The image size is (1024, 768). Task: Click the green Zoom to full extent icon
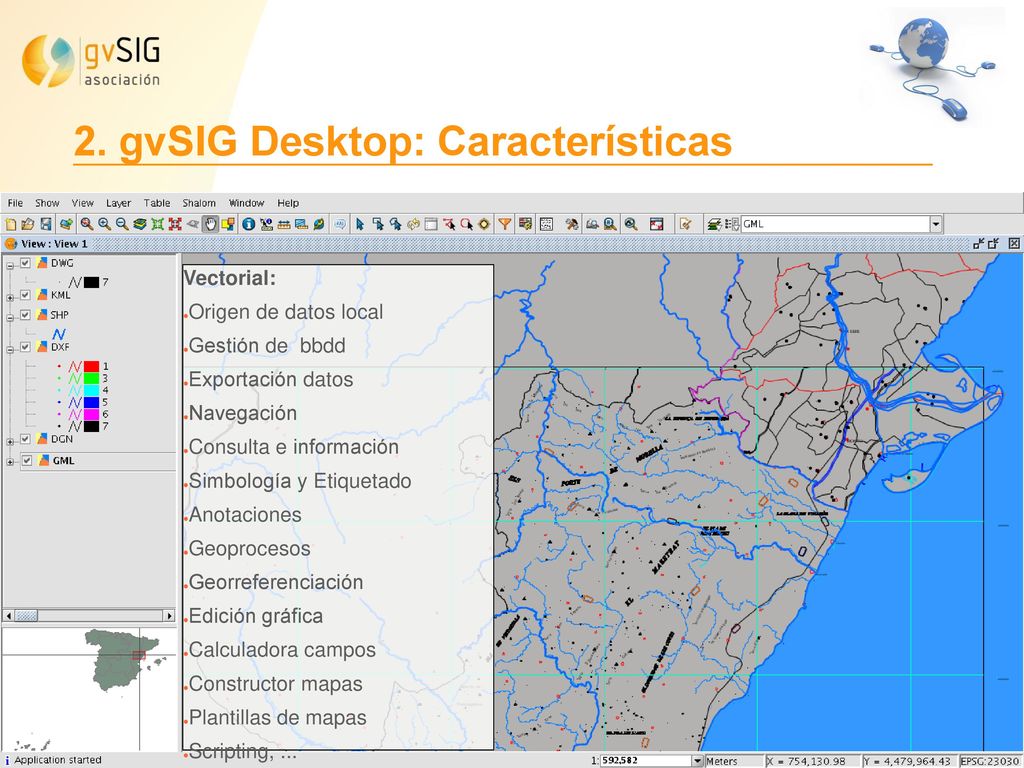coord(157,224)
